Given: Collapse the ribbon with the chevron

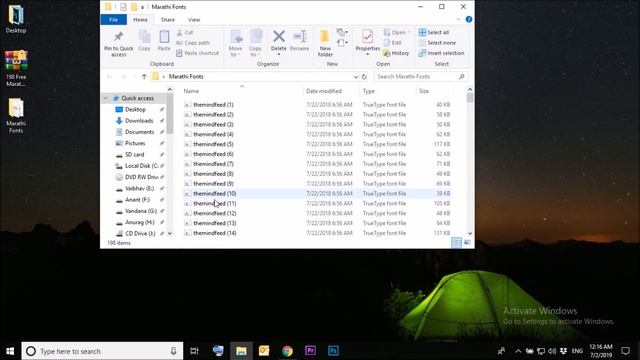Looking at the screenshot, I should pyautogui.click(x=458, y=19).
